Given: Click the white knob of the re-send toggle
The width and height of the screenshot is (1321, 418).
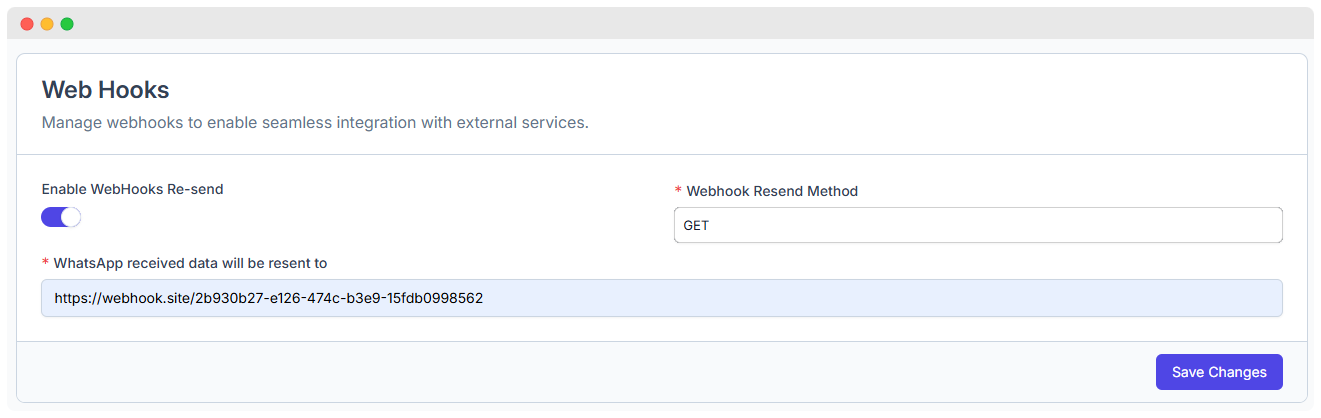Looking at the screenshot, I should point(70,217).
